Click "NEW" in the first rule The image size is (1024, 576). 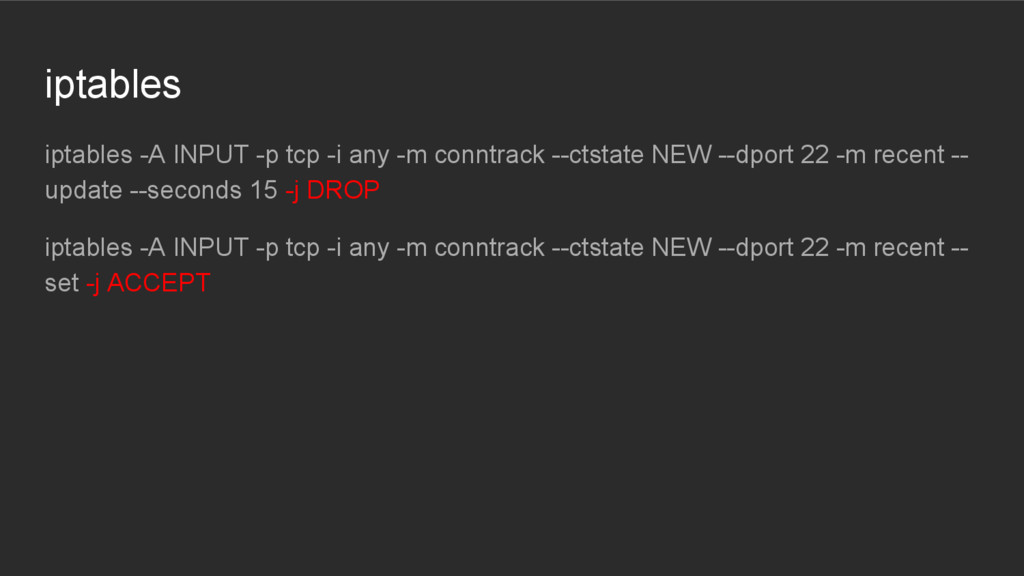click(x=681, y=155)
